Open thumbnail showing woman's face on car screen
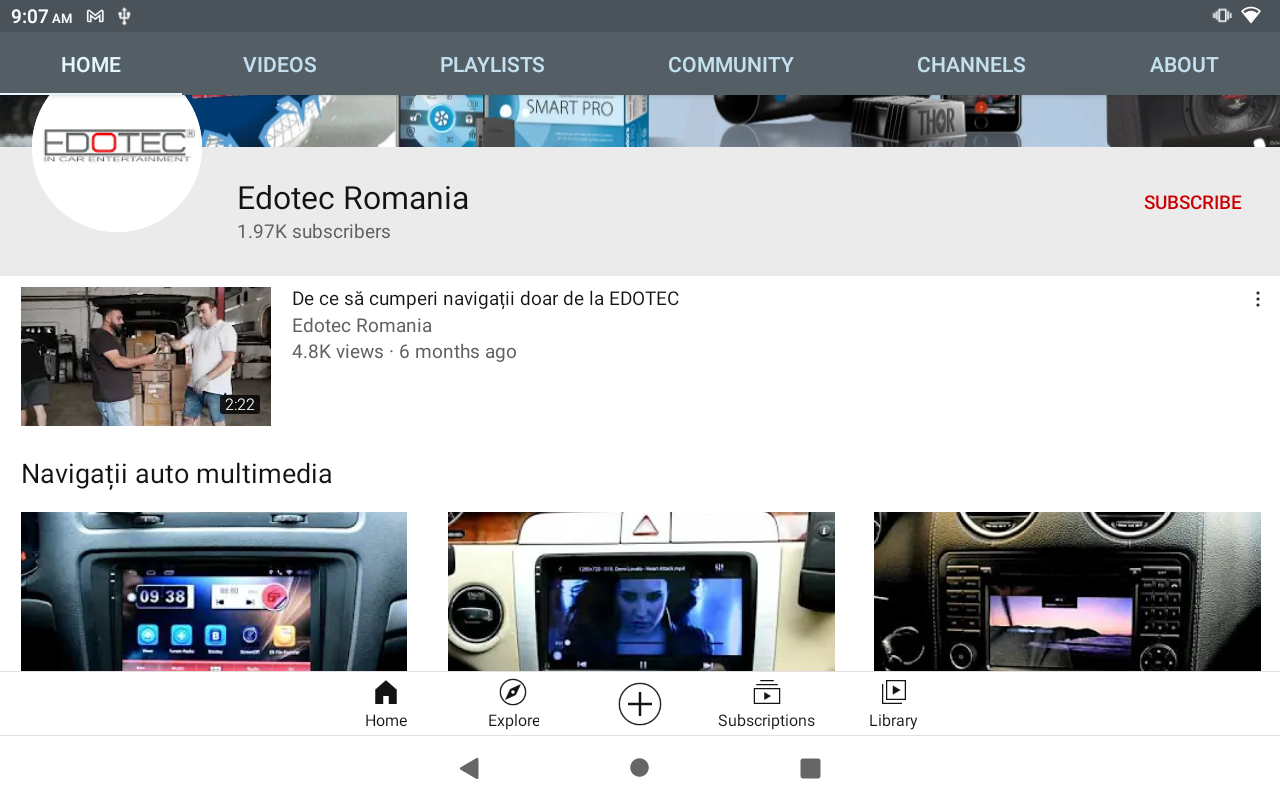Image resolution: width=1280 pixels, height=800 pixels. click(641, 591)
